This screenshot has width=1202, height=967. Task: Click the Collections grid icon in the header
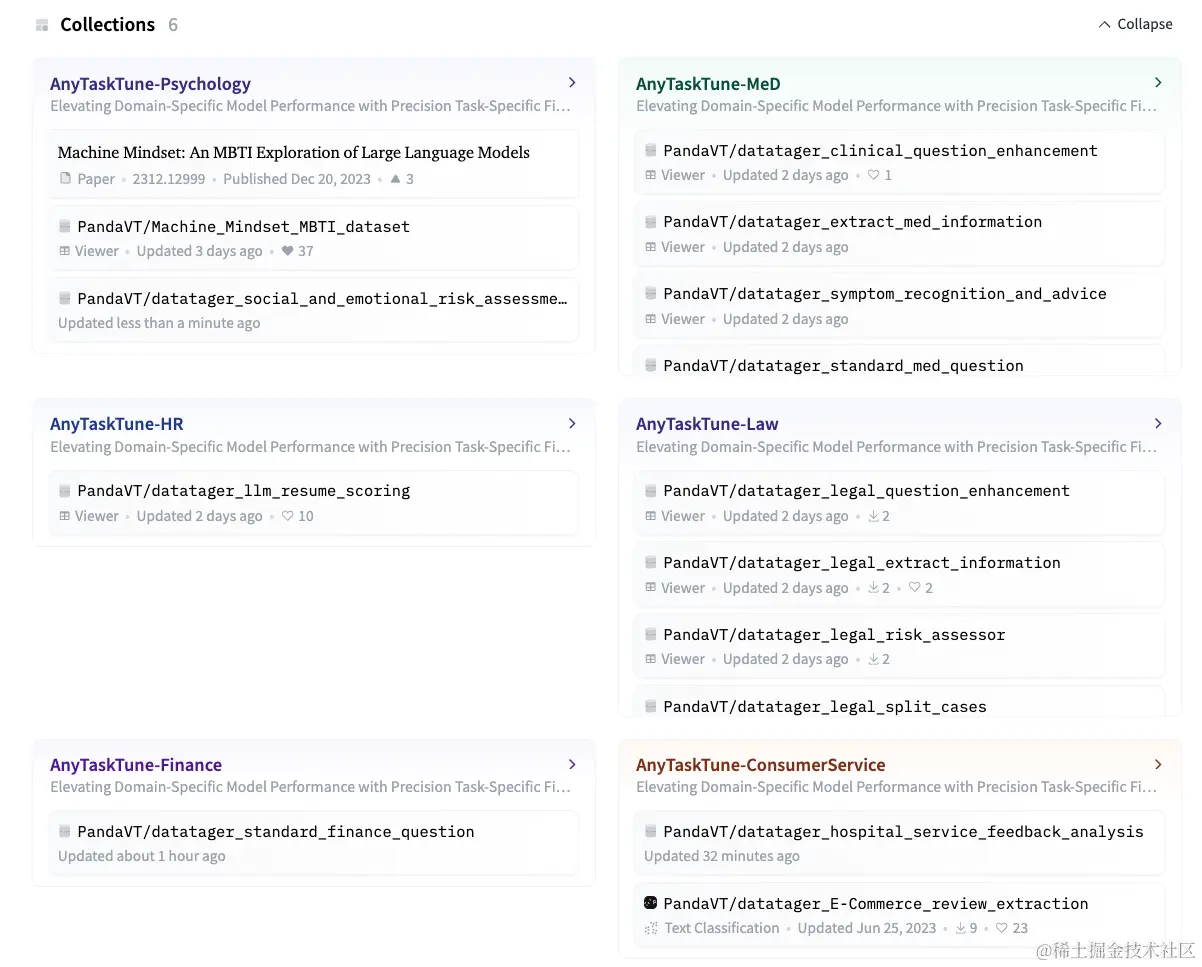click(42, 25)
